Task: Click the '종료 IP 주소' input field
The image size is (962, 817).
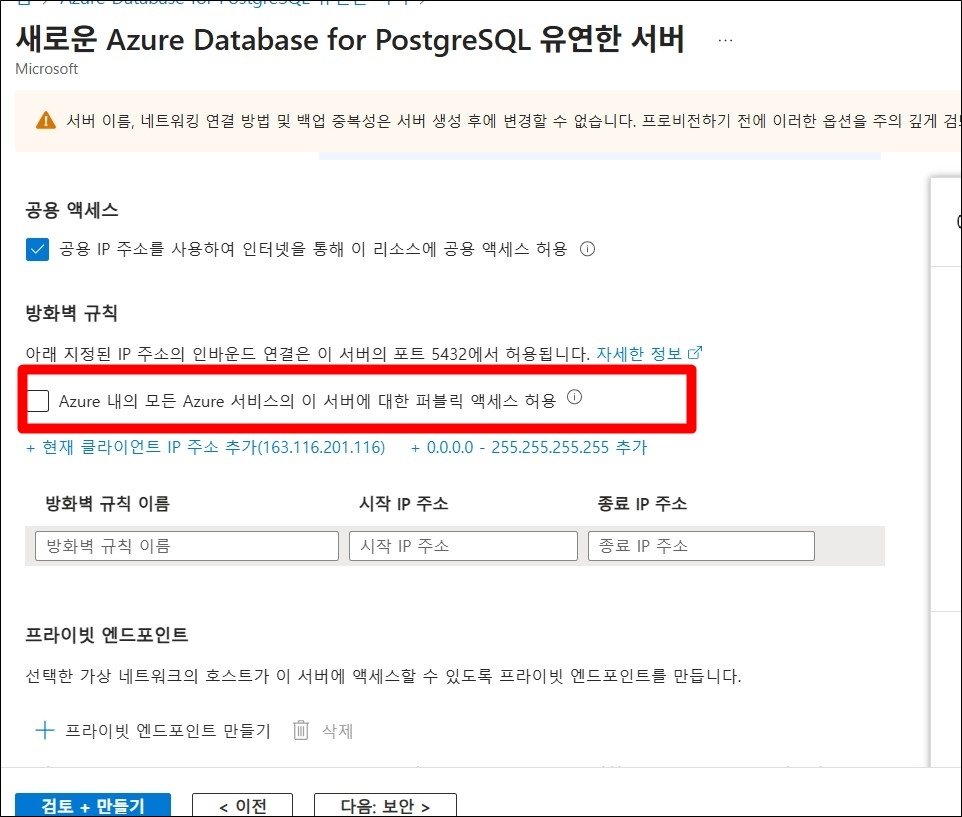Action: [701, 546]
